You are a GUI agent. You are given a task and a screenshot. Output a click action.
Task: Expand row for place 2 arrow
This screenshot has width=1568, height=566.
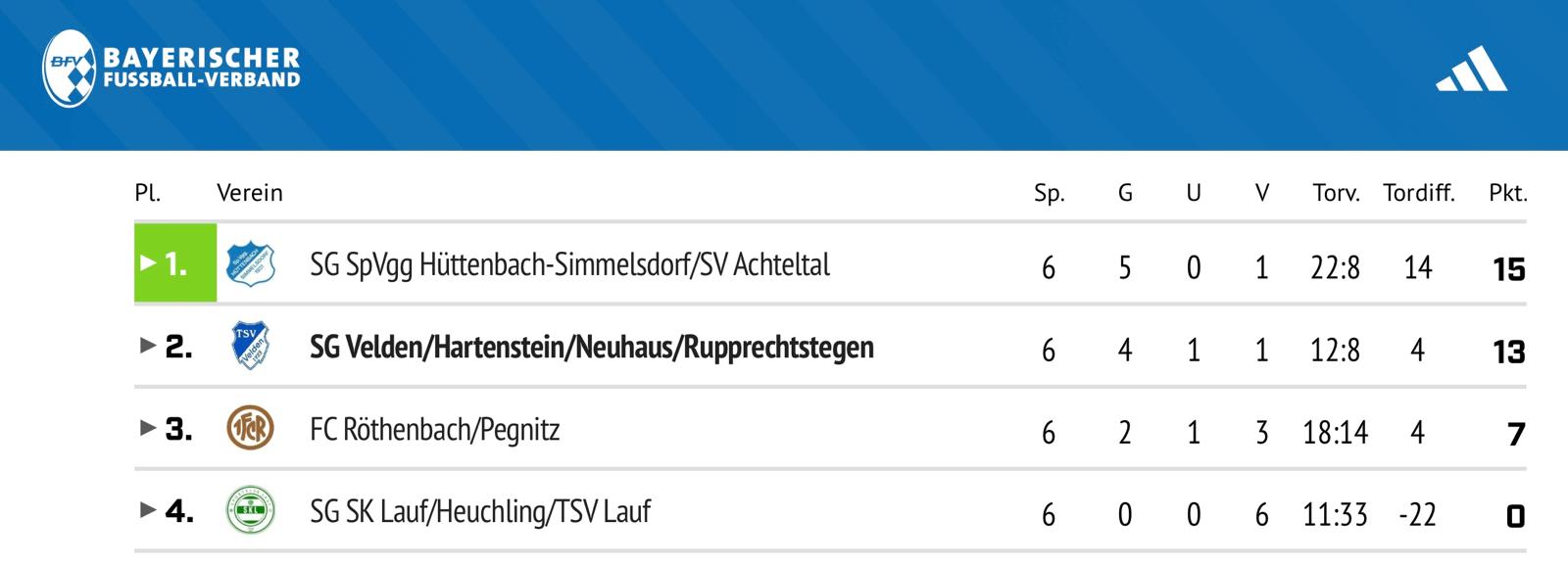click(148, 345)
